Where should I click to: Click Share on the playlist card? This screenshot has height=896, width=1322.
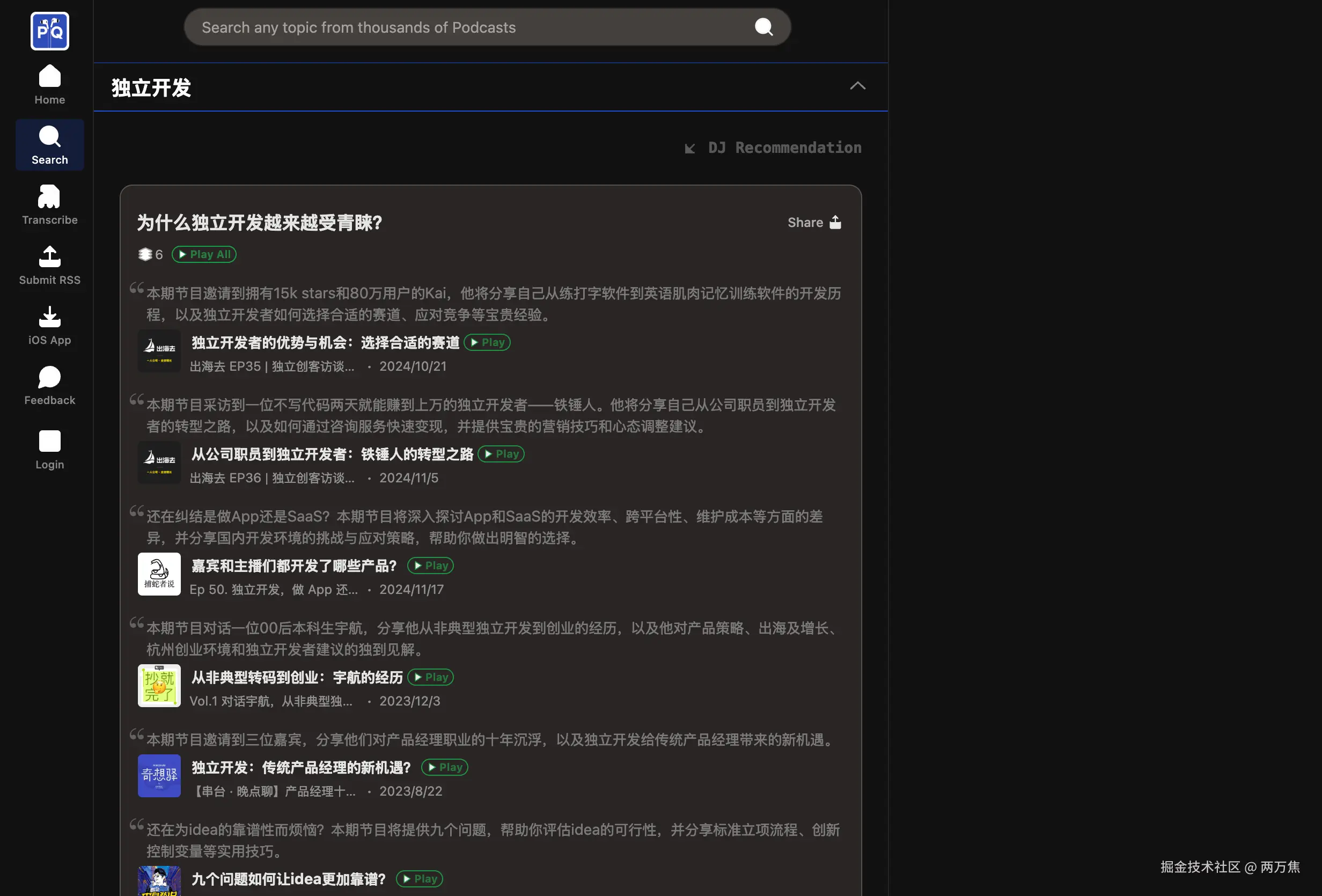(x=813, y=223)
